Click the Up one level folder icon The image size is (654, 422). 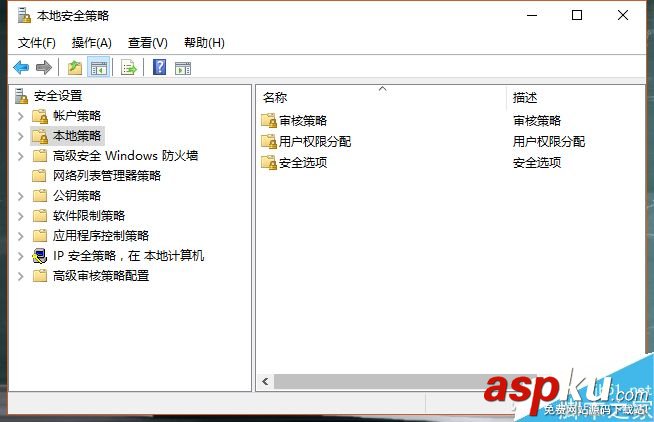75,67
